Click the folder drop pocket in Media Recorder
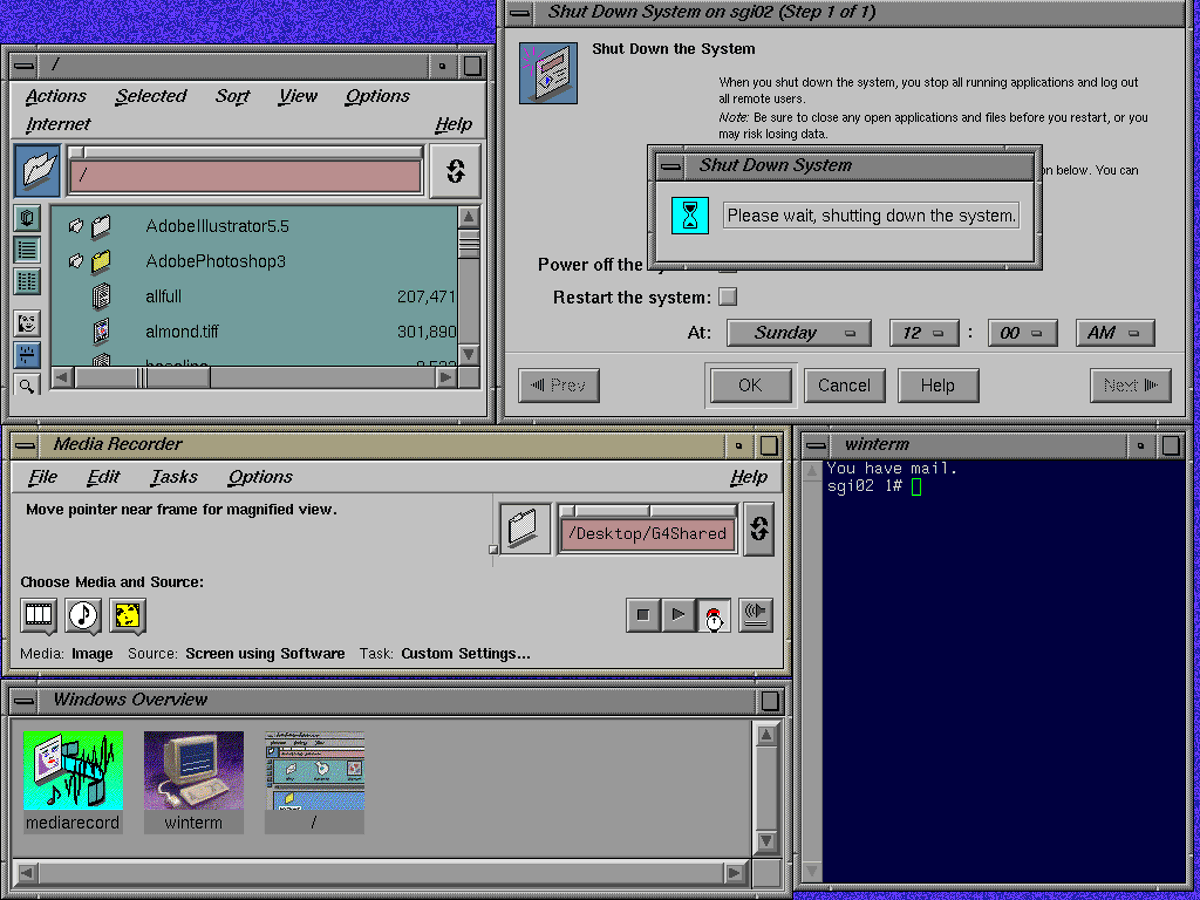The height and width of the screenshot is (900, 1200). click(525, 529)
